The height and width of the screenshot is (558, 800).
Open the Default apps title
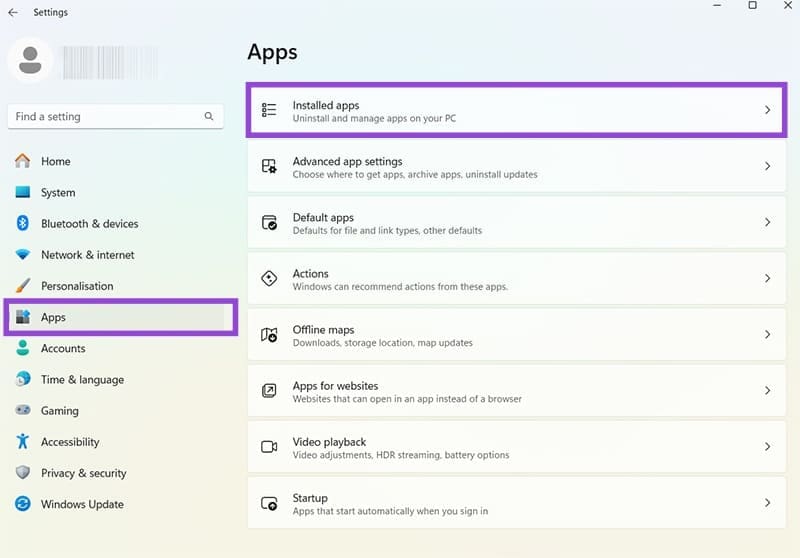pyautogui.click(x=323, y=217)
